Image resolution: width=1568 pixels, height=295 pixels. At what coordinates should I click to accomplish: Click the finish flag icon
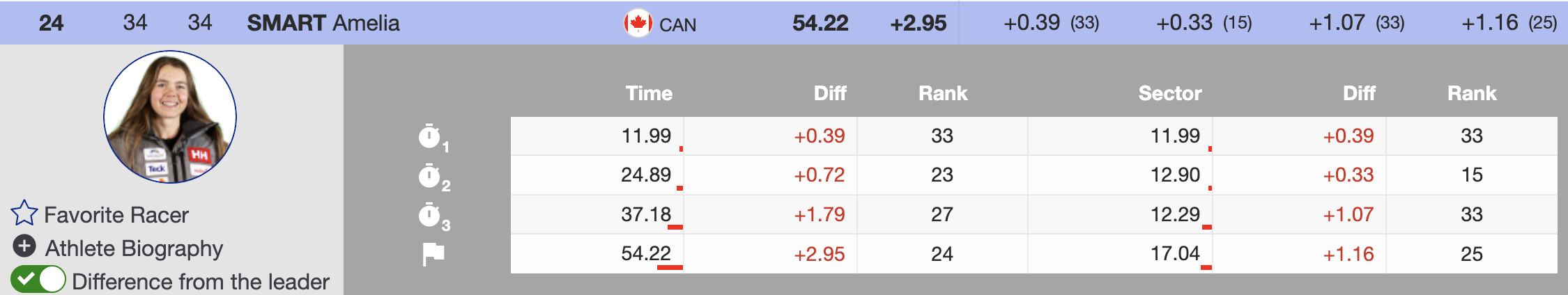point(433,254)
